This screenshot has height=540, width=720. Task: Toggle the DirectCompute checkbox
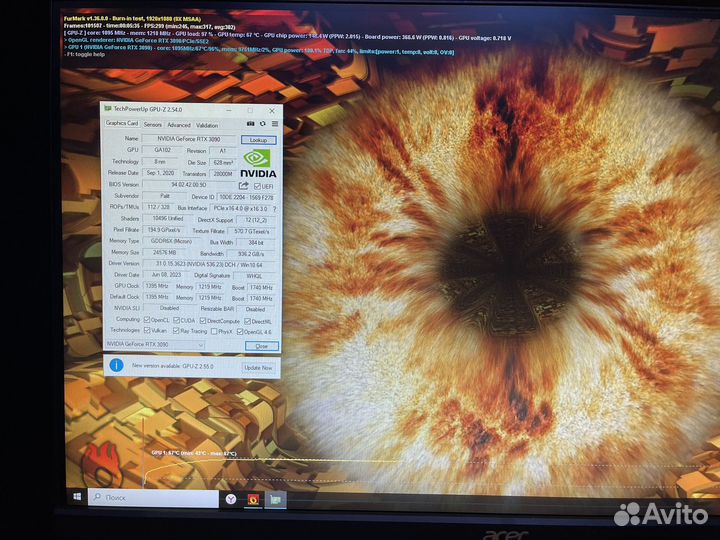(202, 321)
